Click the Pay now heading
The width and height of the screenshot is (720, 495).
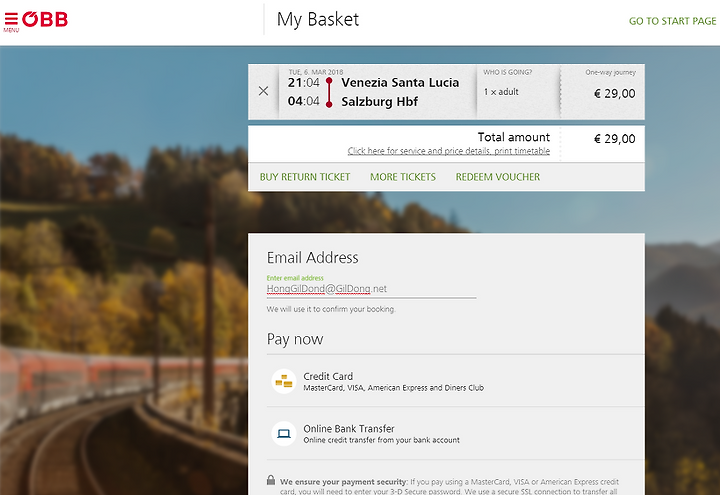coord(295,339)
